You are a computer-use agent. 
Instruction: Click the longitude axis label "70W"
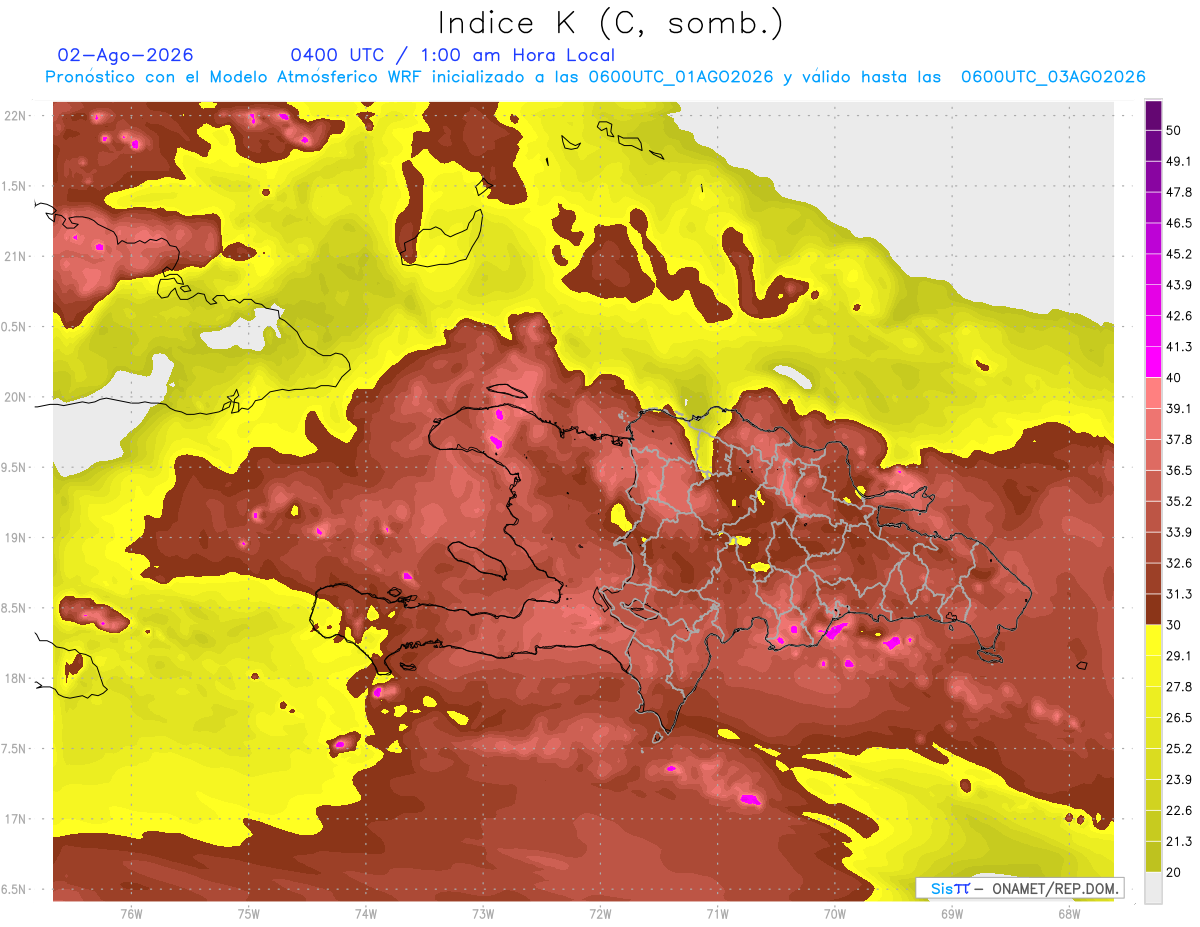[835, 915]
